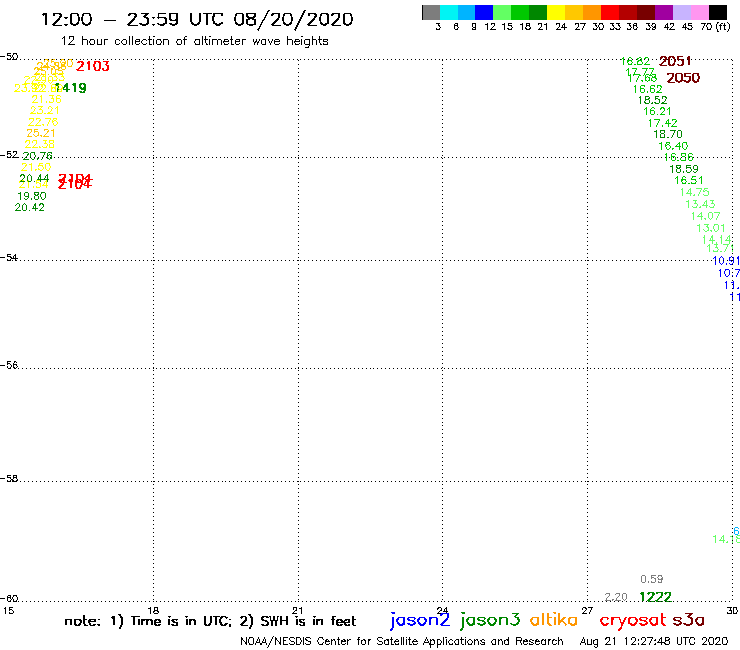Click the cryosat satellite legend label
The width and height of the screenshot is (740, 650).
(x=633, y=621)
